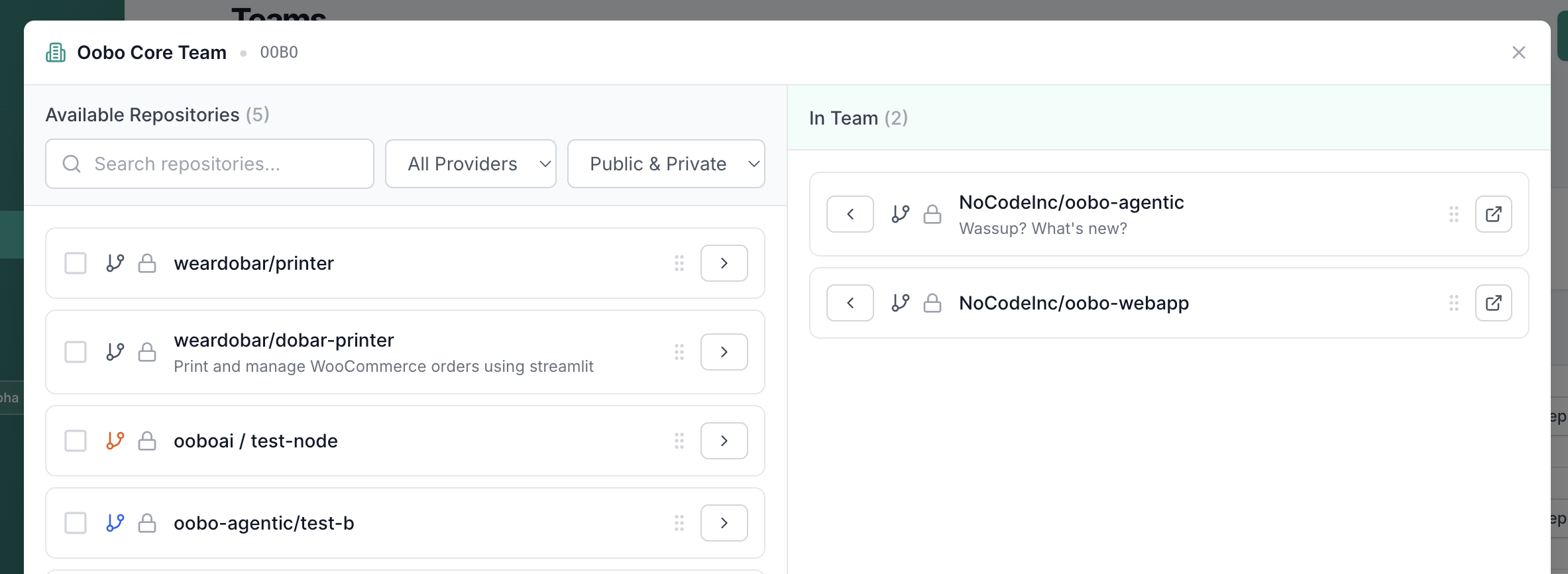1568x574 pixels.
Task: Select the oobo-agentic/test-b repository name
Action: pyautogui.click(x=264, y=523)
